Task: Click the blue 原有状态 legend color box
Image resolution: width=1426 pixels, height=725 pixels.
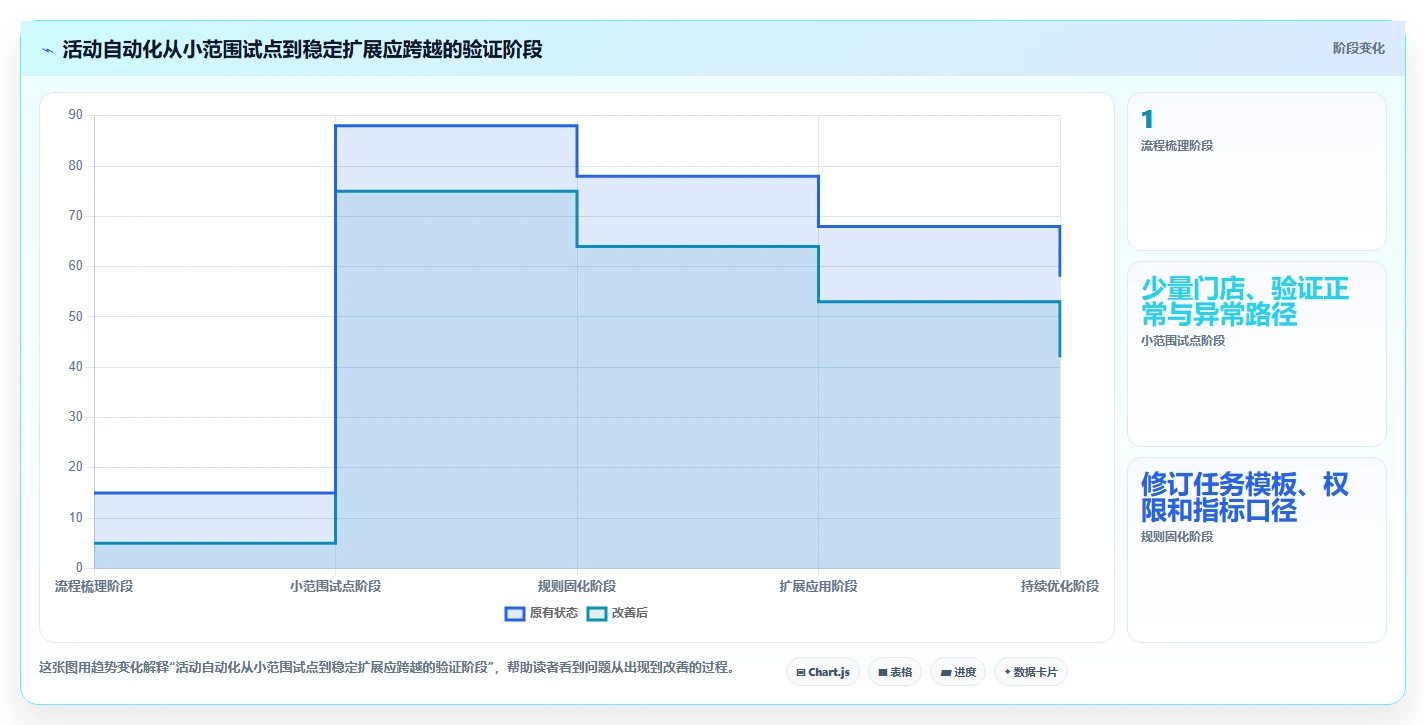Action: pos(515,613)
